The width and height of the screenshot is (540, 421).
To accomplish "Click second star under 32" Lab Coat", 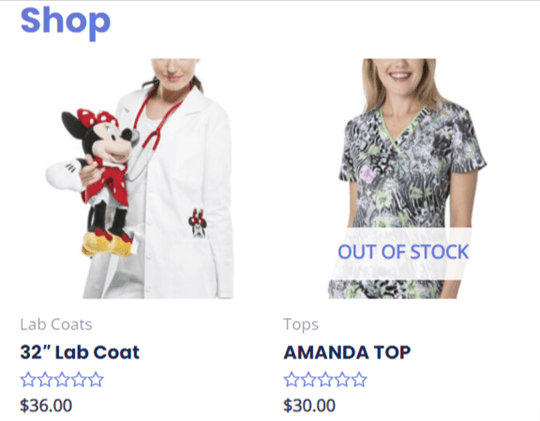I will pos(45,379).
